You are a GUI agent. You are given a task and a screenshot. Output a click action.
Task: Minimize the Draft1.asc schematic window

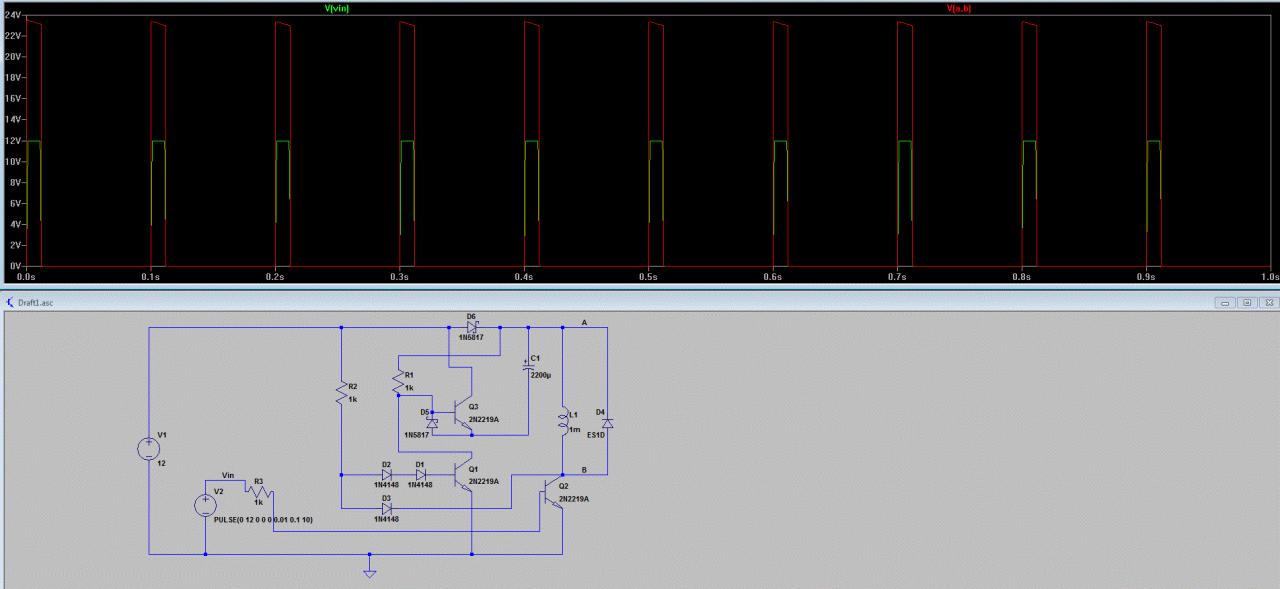coord(1223,301)
